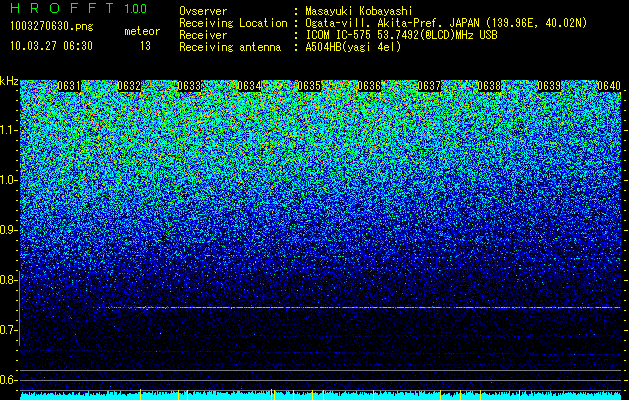
Task: Click the 0637 time marker
Action: pos(429,86)
